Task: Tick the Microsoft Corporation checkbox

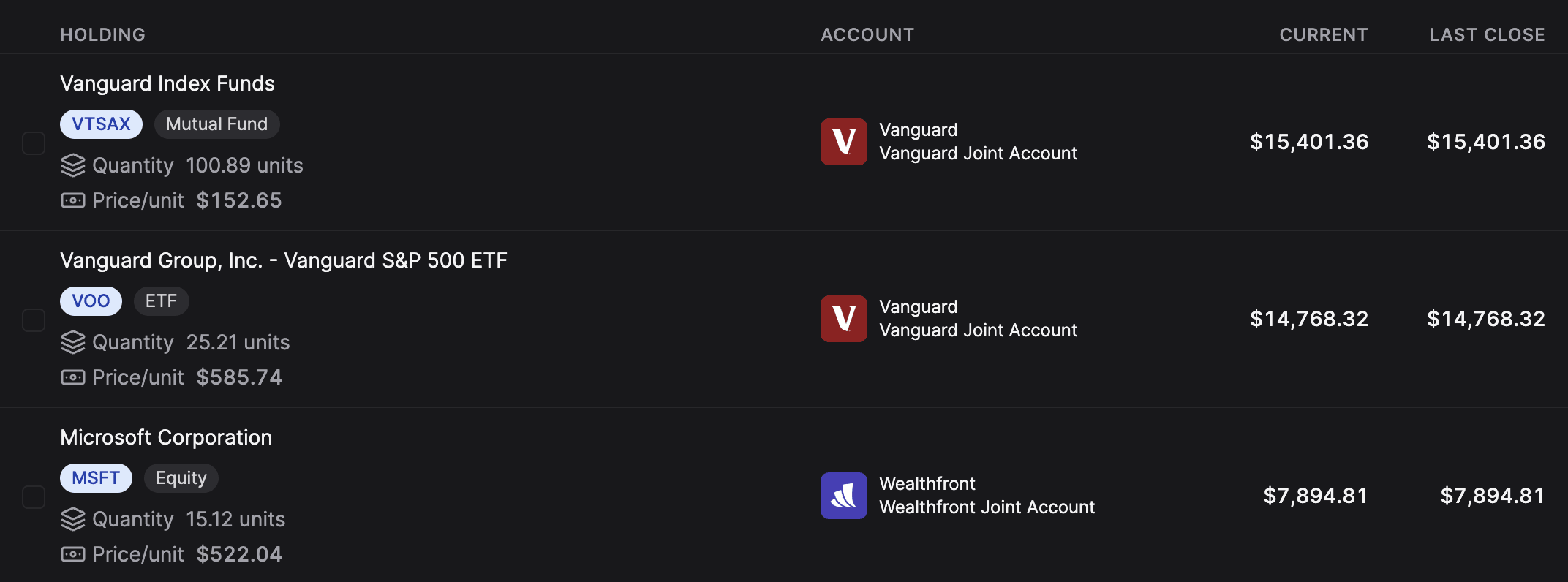Action: [34, 497]
